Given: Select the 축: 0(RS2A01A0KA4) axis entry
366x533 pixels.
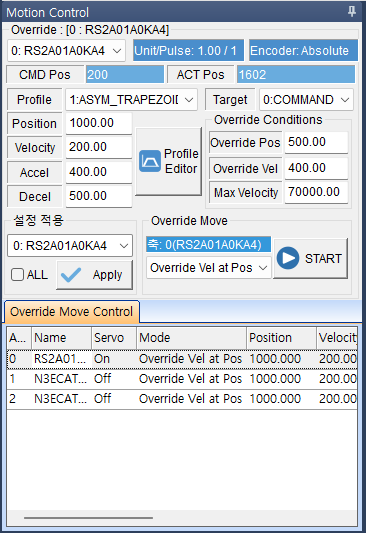Looking at the screenshot, I should tap(208, 244).
